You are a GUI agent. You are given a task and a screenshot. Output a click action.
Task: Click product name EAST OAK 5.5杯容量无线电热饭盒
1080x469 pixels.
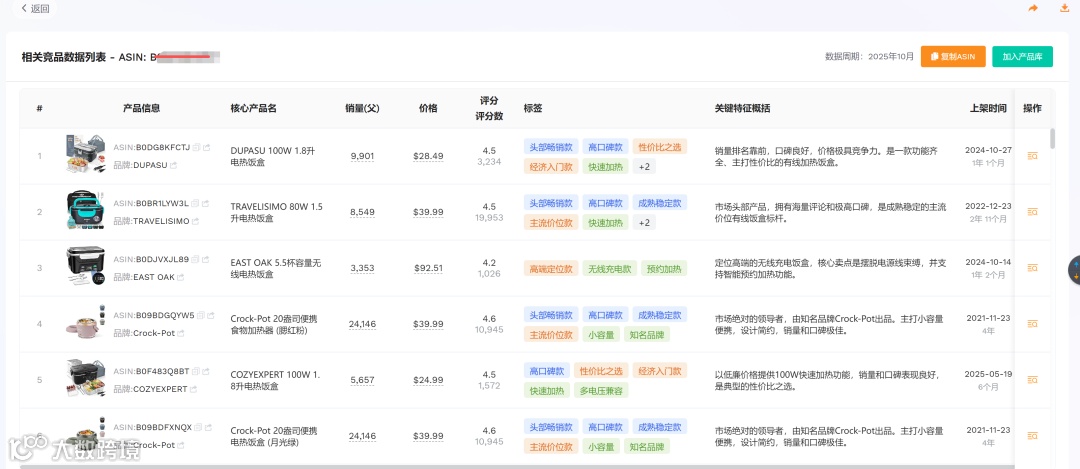[276, 268]
